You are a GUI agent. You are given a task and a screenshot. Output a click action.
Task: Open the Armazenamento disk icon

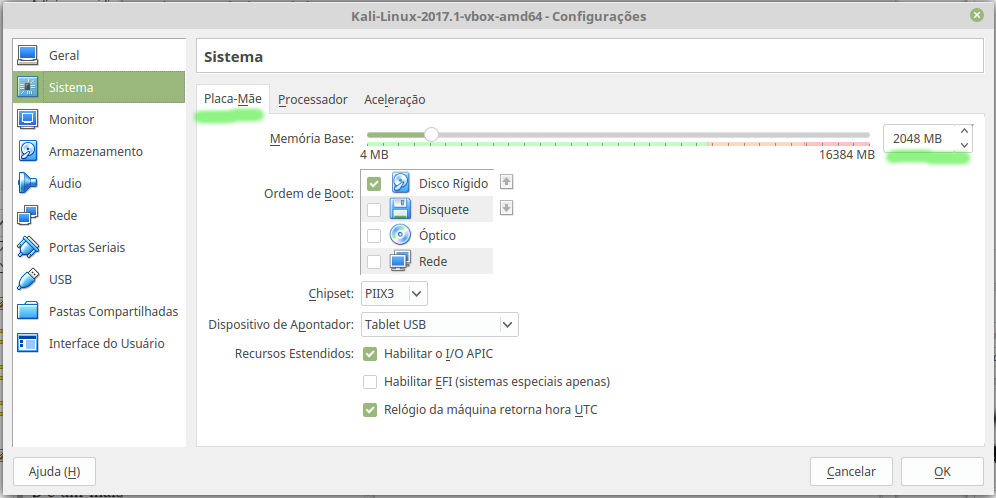click(x=28, y=151)
